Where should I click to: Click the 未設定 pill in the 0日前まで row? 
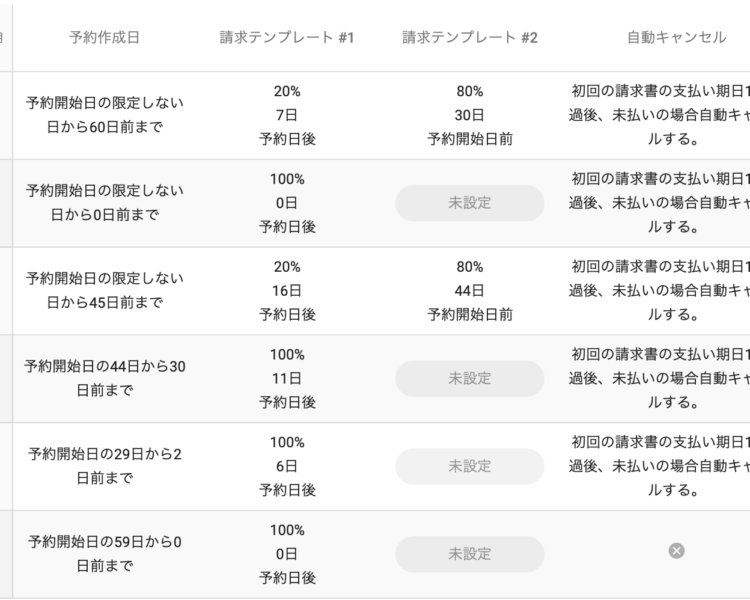pyautogui.click(x=470, y=203)
